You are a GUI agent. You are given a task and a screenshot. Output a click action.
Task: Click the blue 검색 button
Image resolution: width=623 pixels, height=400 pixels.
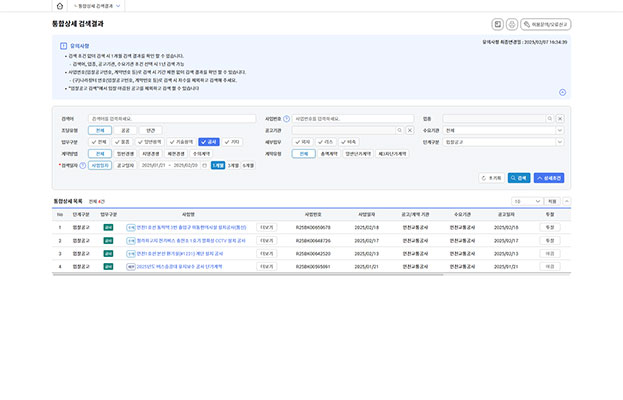(x=518, y=177)
